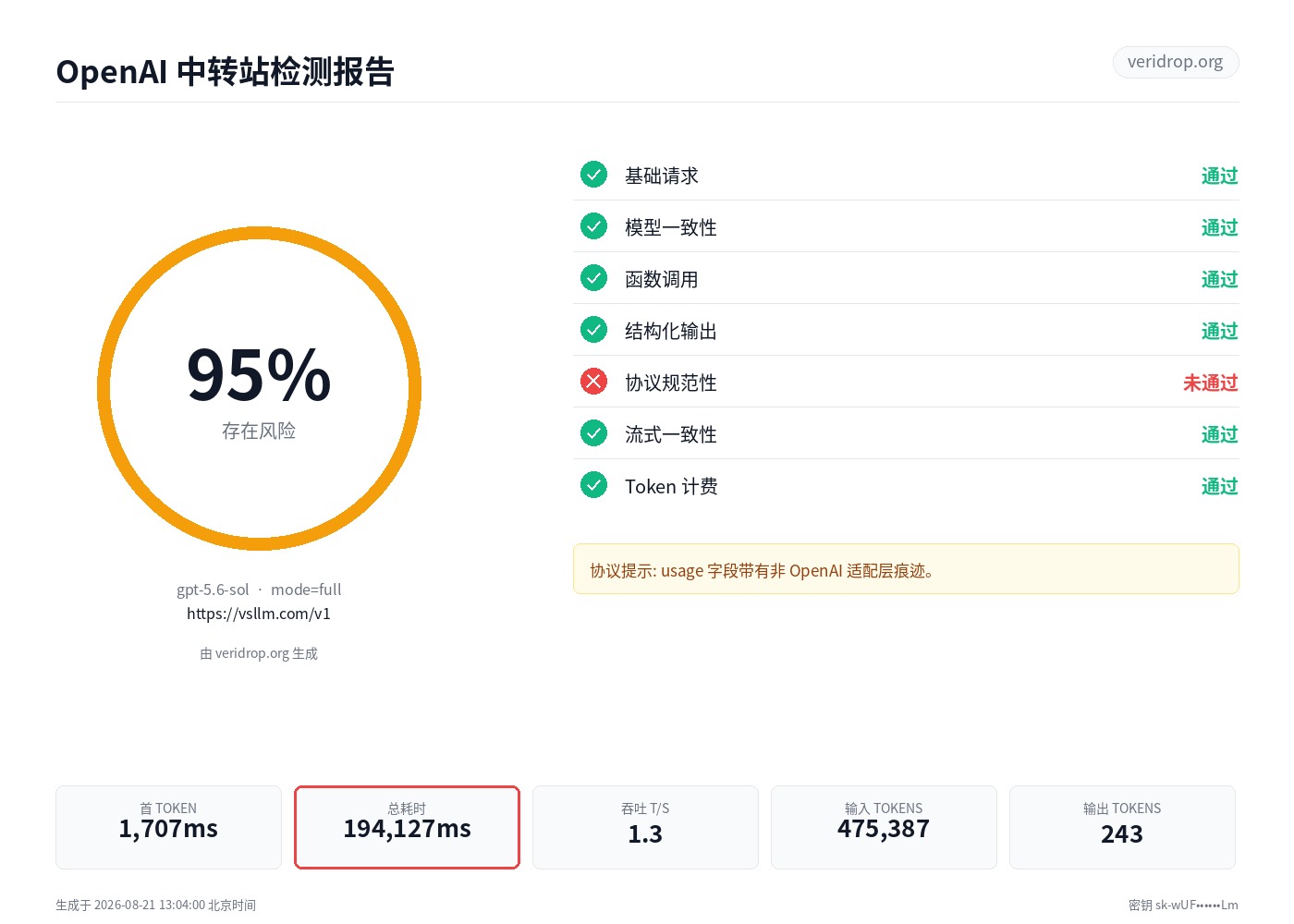Viewport: 1294px width, 924px height.
Task: Open the https://vsllm.com/v1 URL
Action: point(259,614)
